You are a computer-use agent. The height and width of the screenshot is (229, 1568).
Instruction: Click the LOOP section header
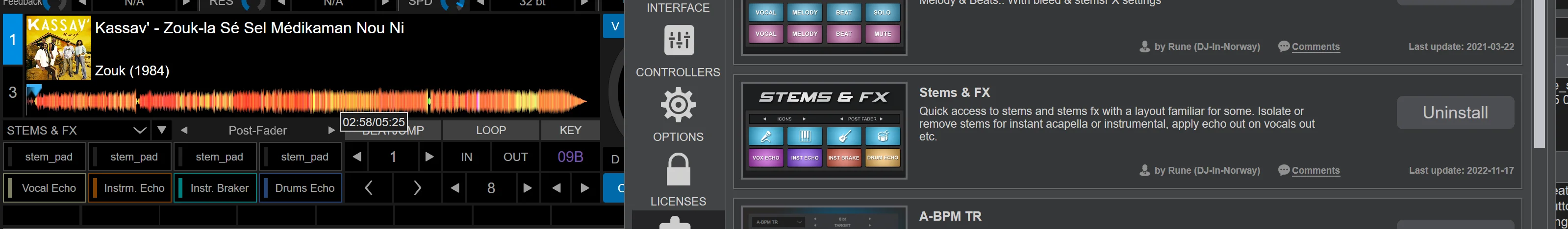[491, 130]
